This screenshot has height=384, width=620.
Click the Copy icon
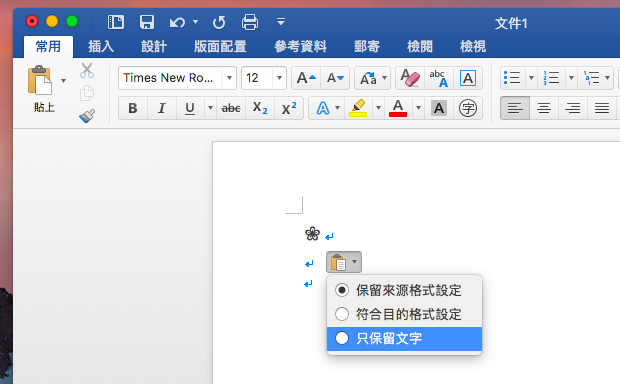coord(87,93)
